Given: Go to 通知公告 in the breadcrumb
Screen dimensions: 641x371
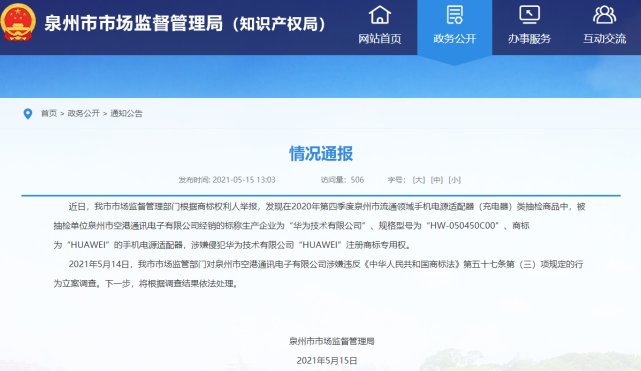Looking at the screenshot, I should coord(126,114).
